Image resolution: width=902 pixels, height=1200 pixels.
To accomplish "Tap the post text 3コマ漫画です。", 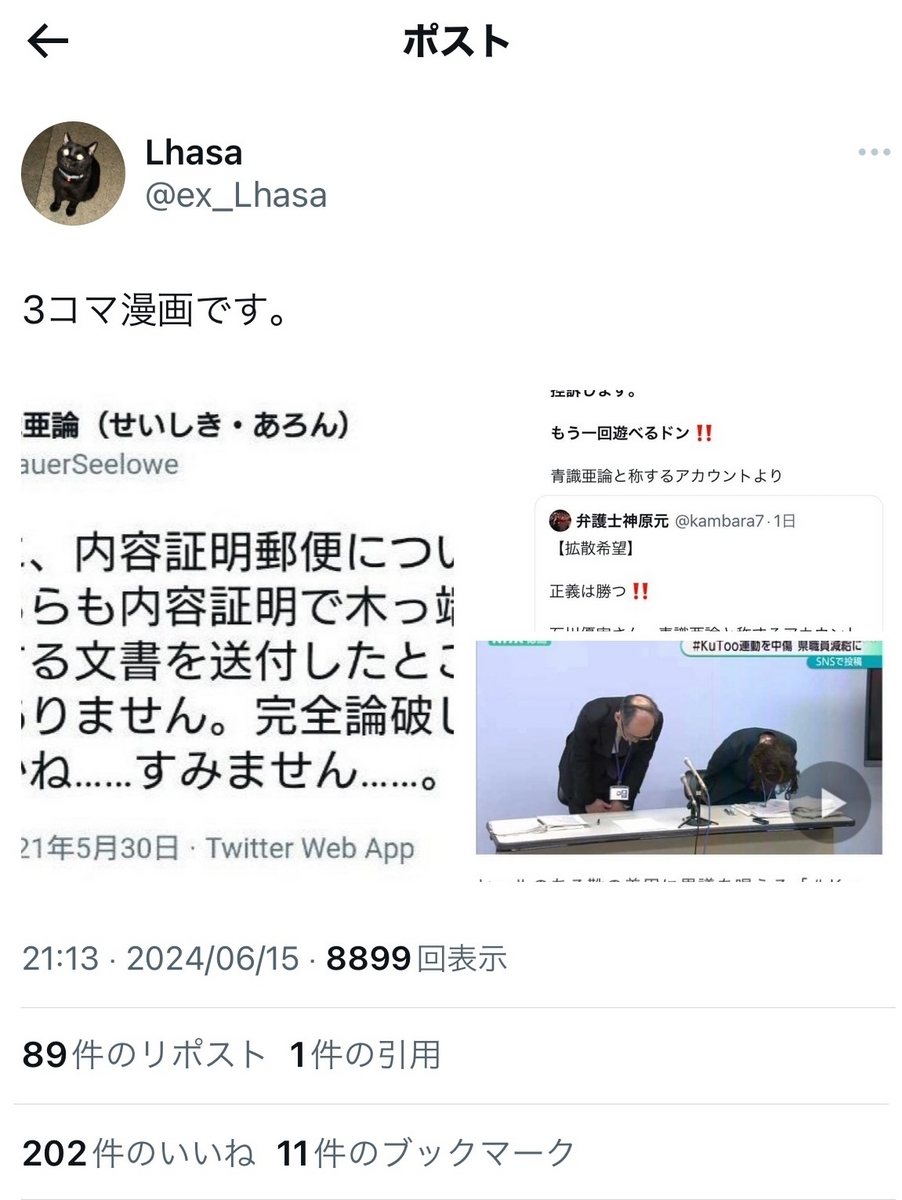I will point(156,311).
